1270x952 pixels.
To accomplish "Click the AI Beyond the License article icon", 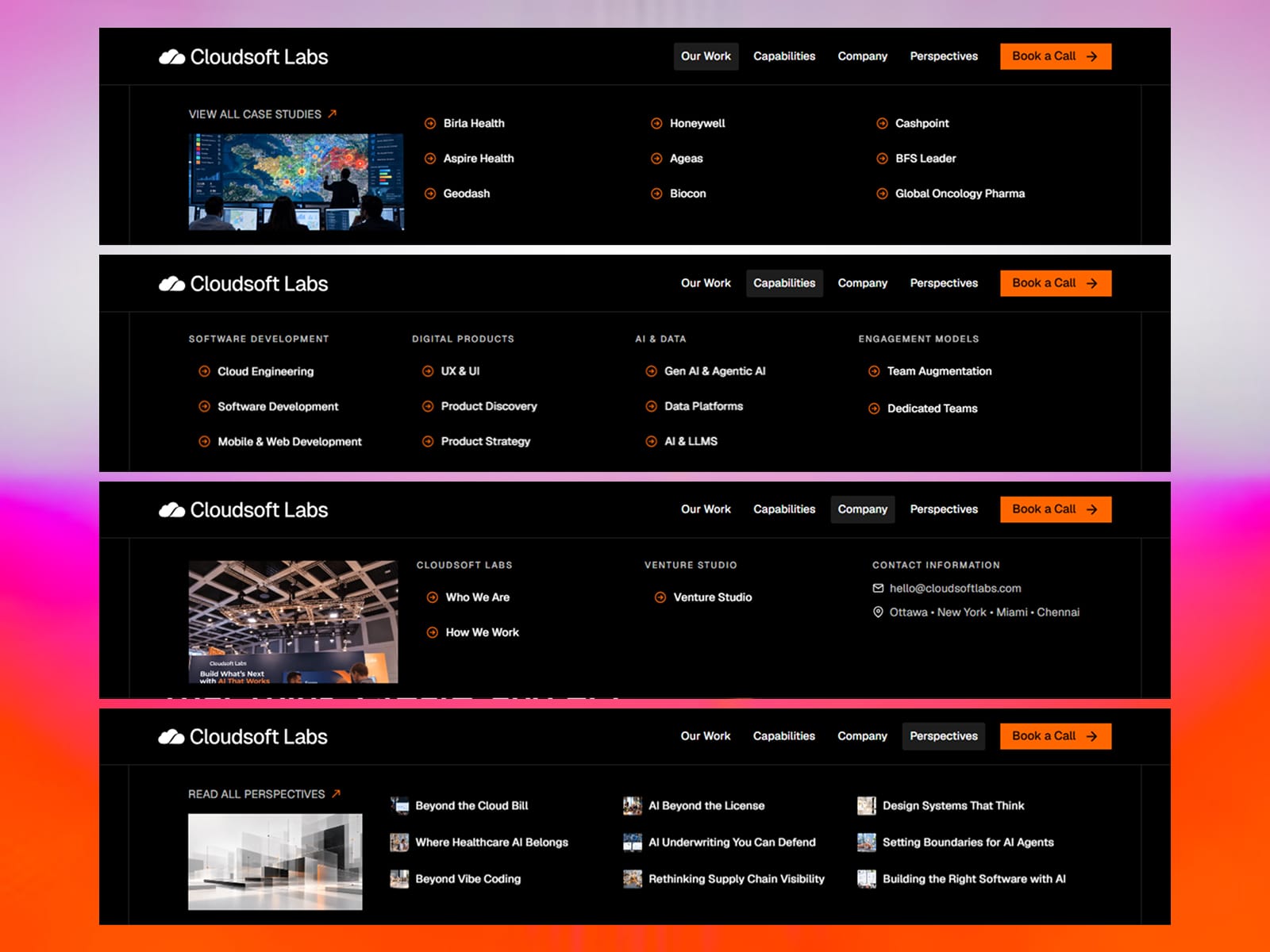I will (x=633, y=806).
